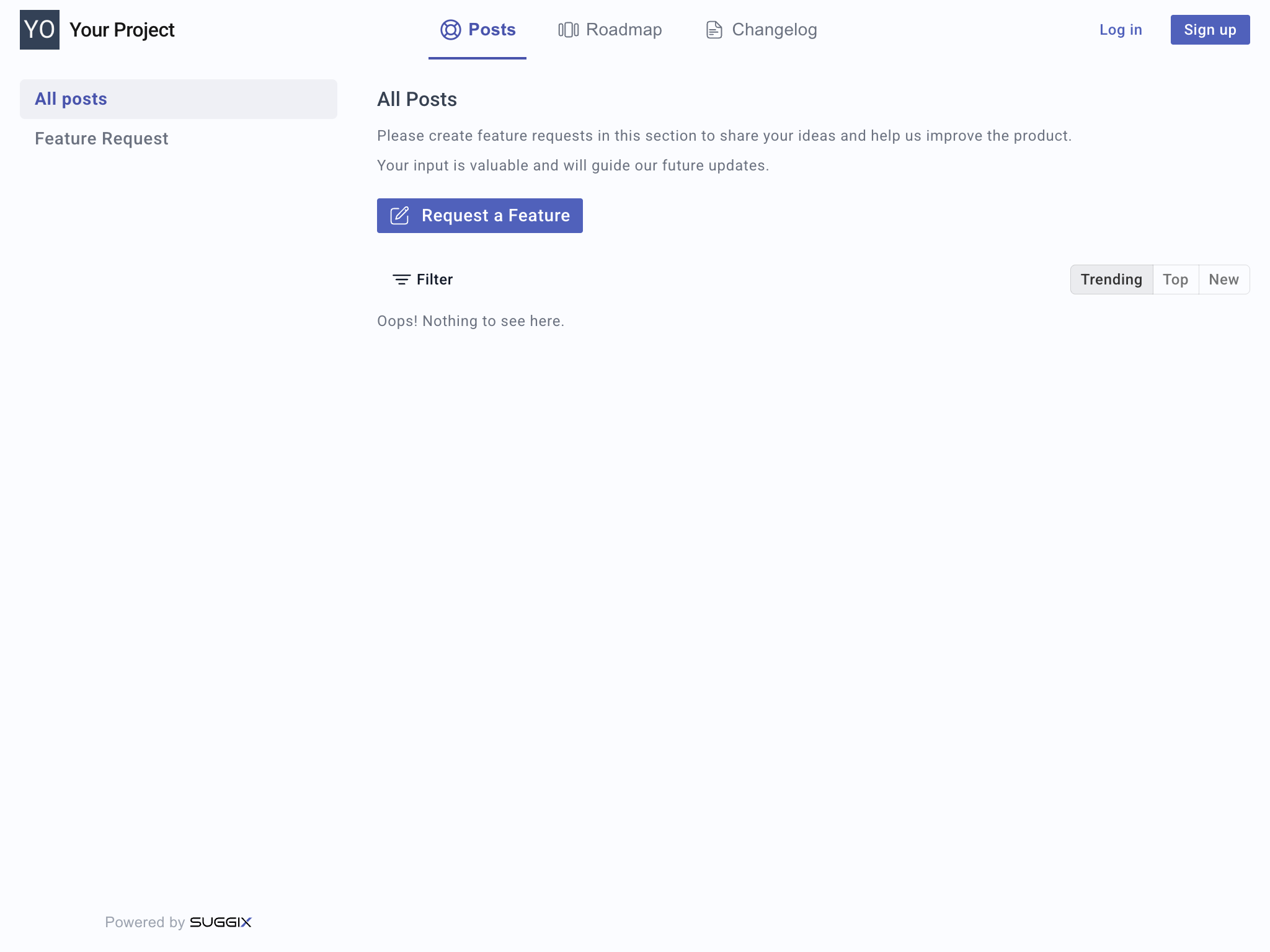Click the Changelog document icon
Viewport: 1270px width, 952px height.
(x=714, y=30)
